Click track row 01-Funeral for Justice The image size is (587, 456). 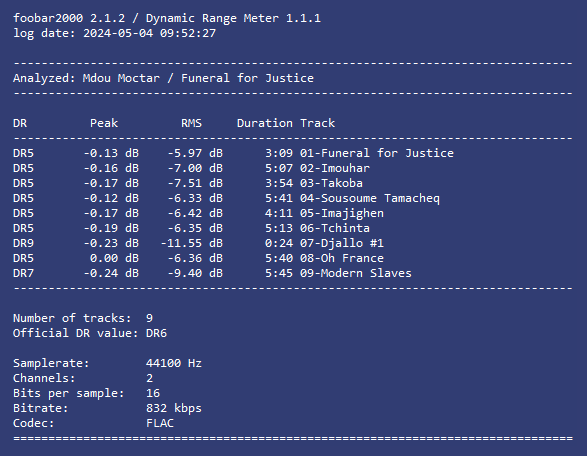[x=233, y=153]
